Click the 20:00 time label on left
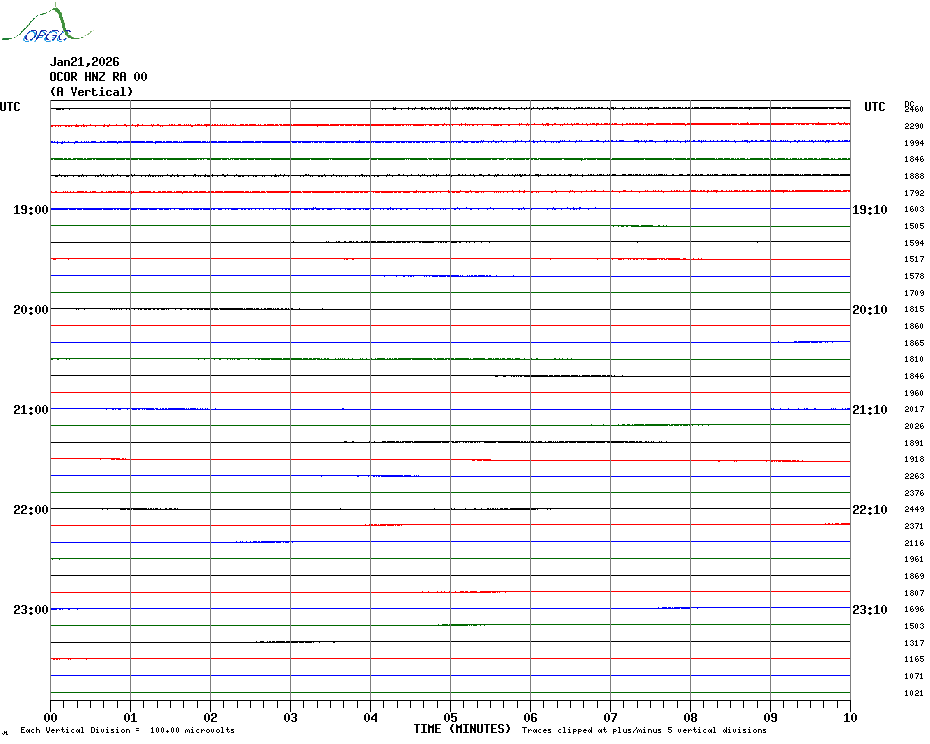This screenshot has width=930, height=744. (x=30, y=310)
